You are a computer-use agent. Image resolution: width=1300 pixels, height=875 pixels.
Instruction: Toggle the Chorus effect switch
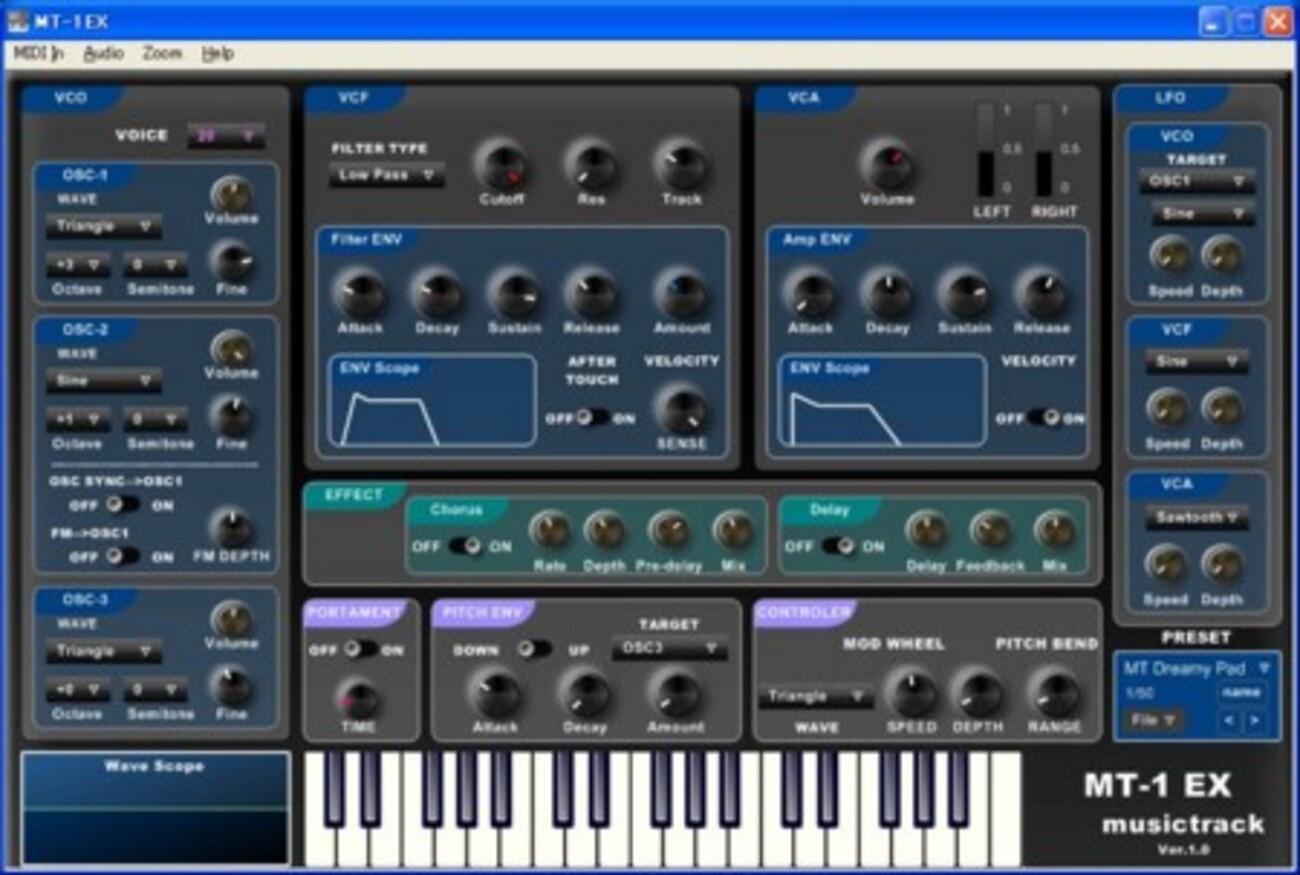pyautogui.click(x=465, y=546)
